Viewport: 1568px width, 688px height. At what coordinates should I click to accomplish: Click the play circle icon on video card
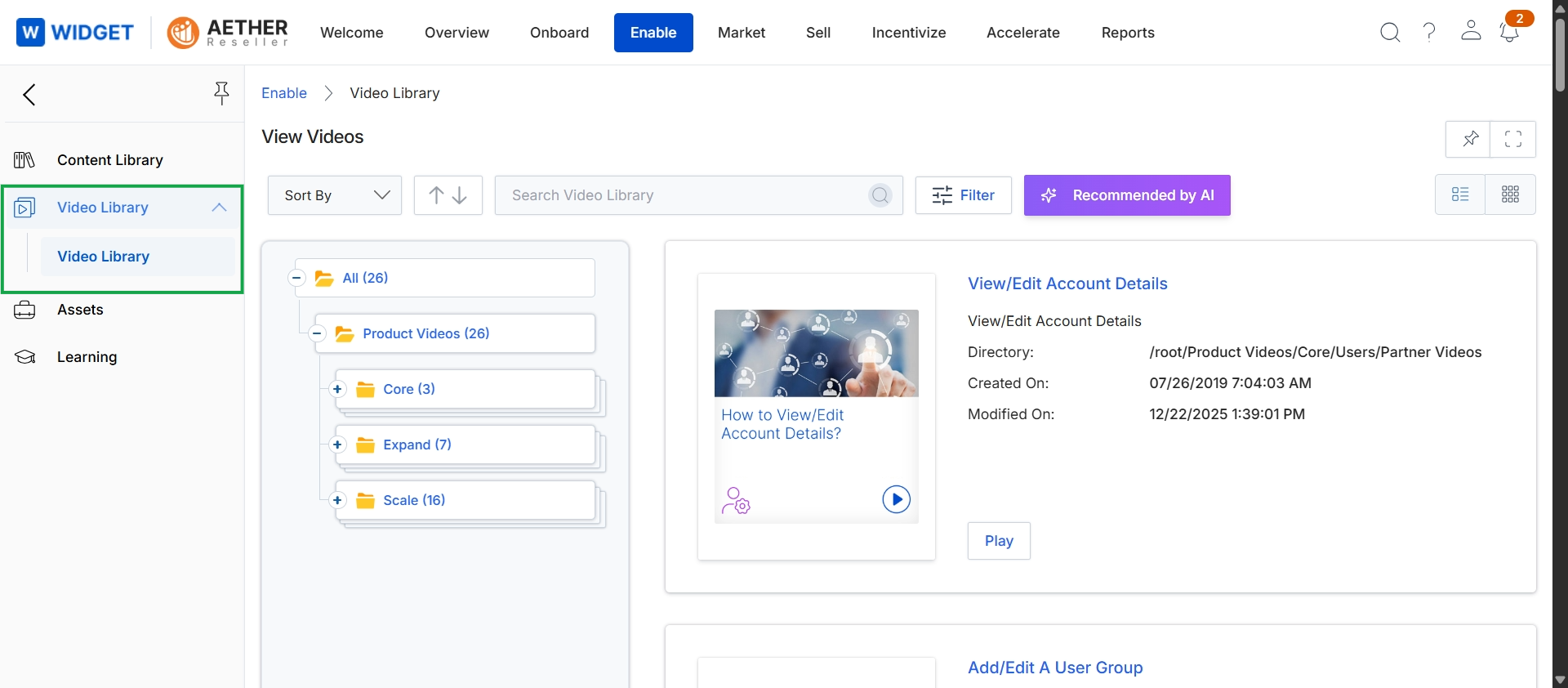point(897,499)
